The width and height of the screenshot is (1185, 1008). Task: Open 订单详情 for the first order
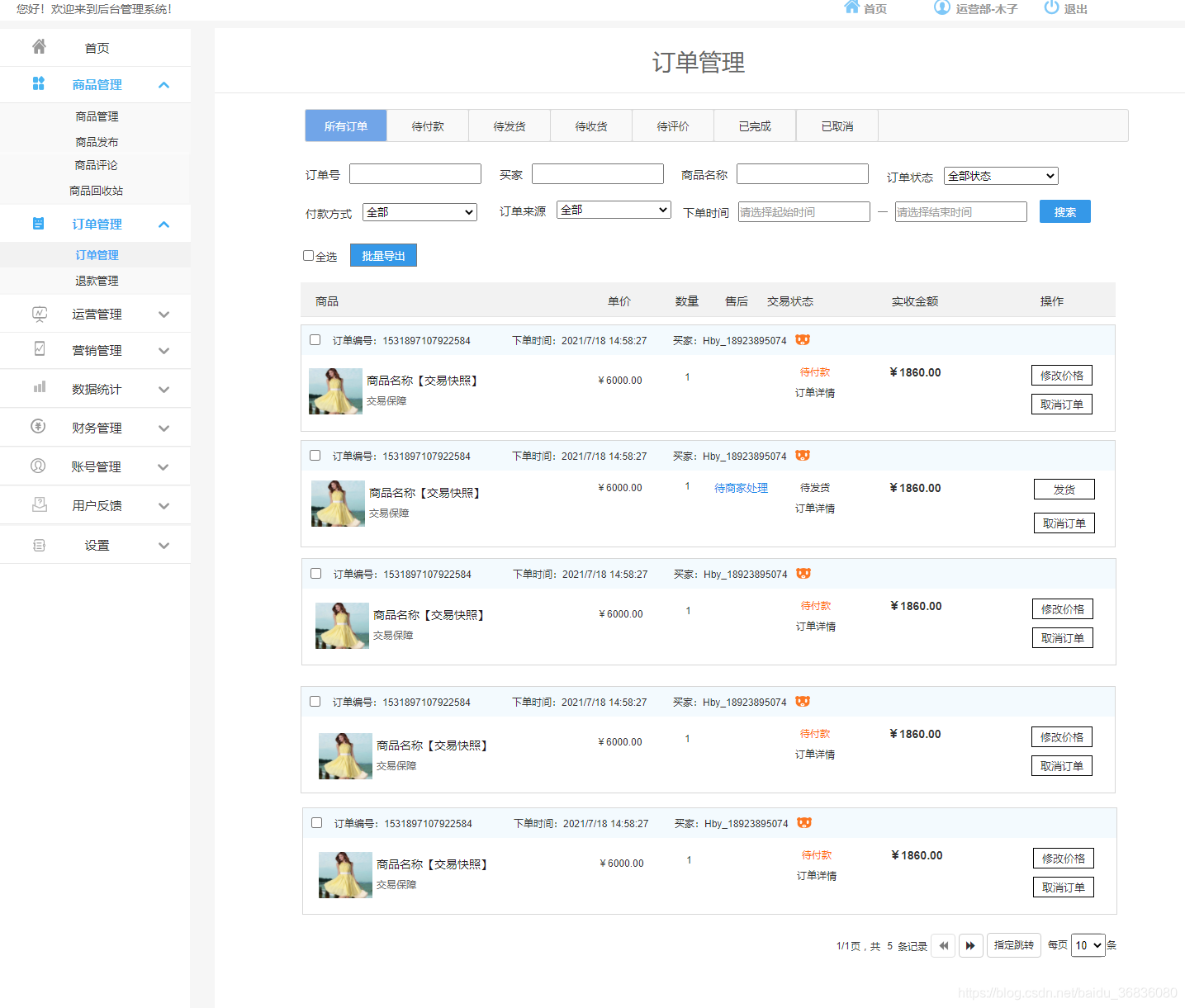click(815, 392)
